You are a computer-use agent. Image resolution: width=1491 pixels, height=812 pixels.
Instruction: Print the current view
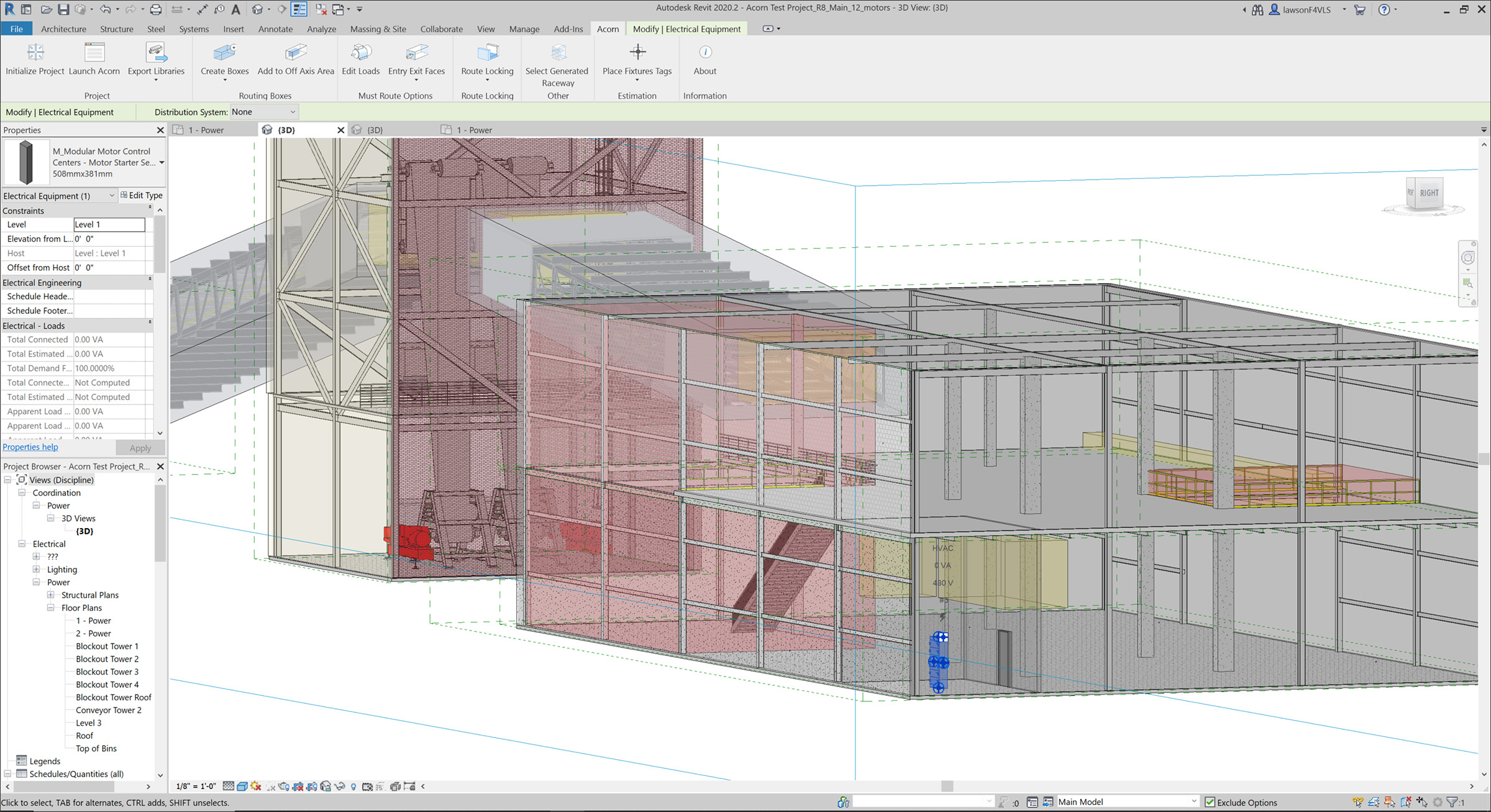coord(156,9)
